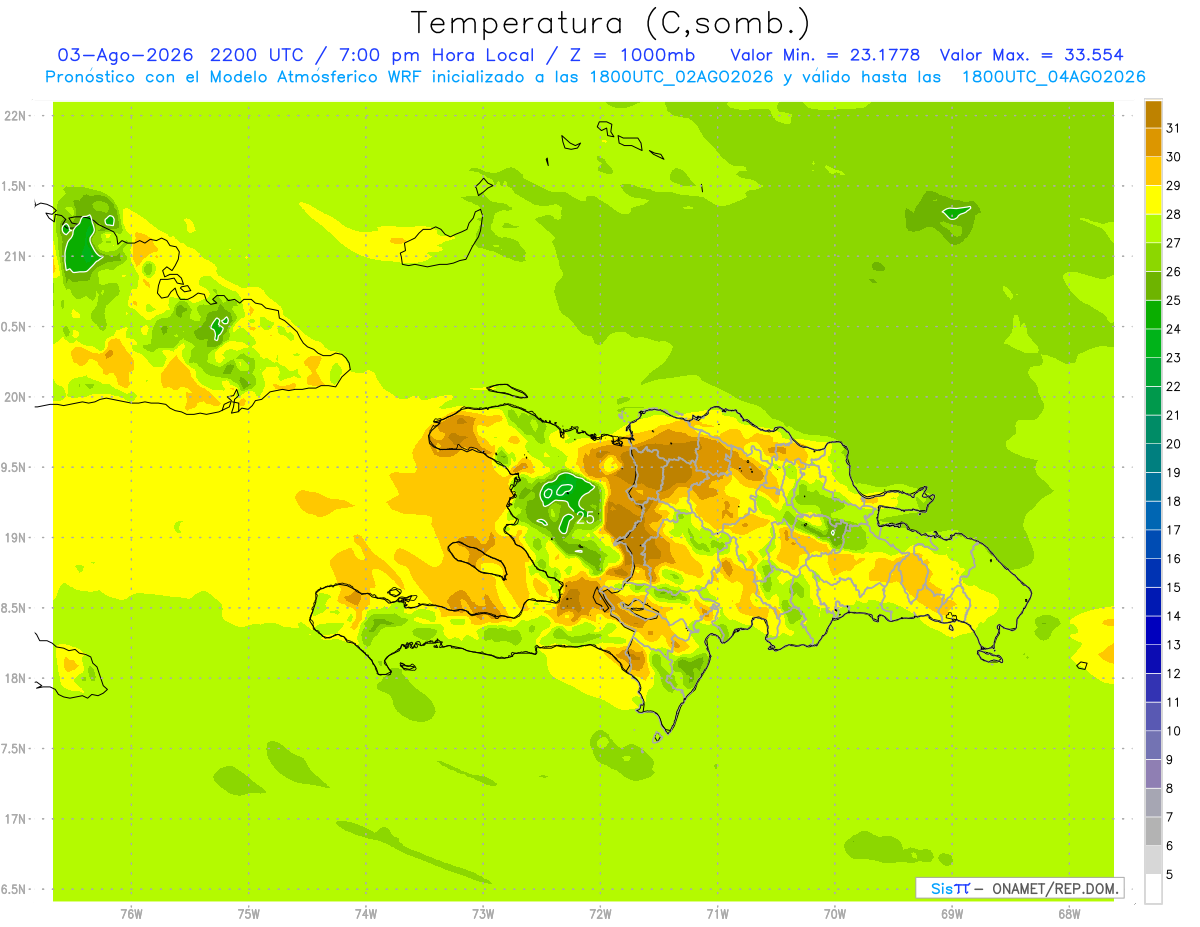Click the blue swatch between 16 and 17
This screenshot has height=927, width=1200.
click(1153, 544)
